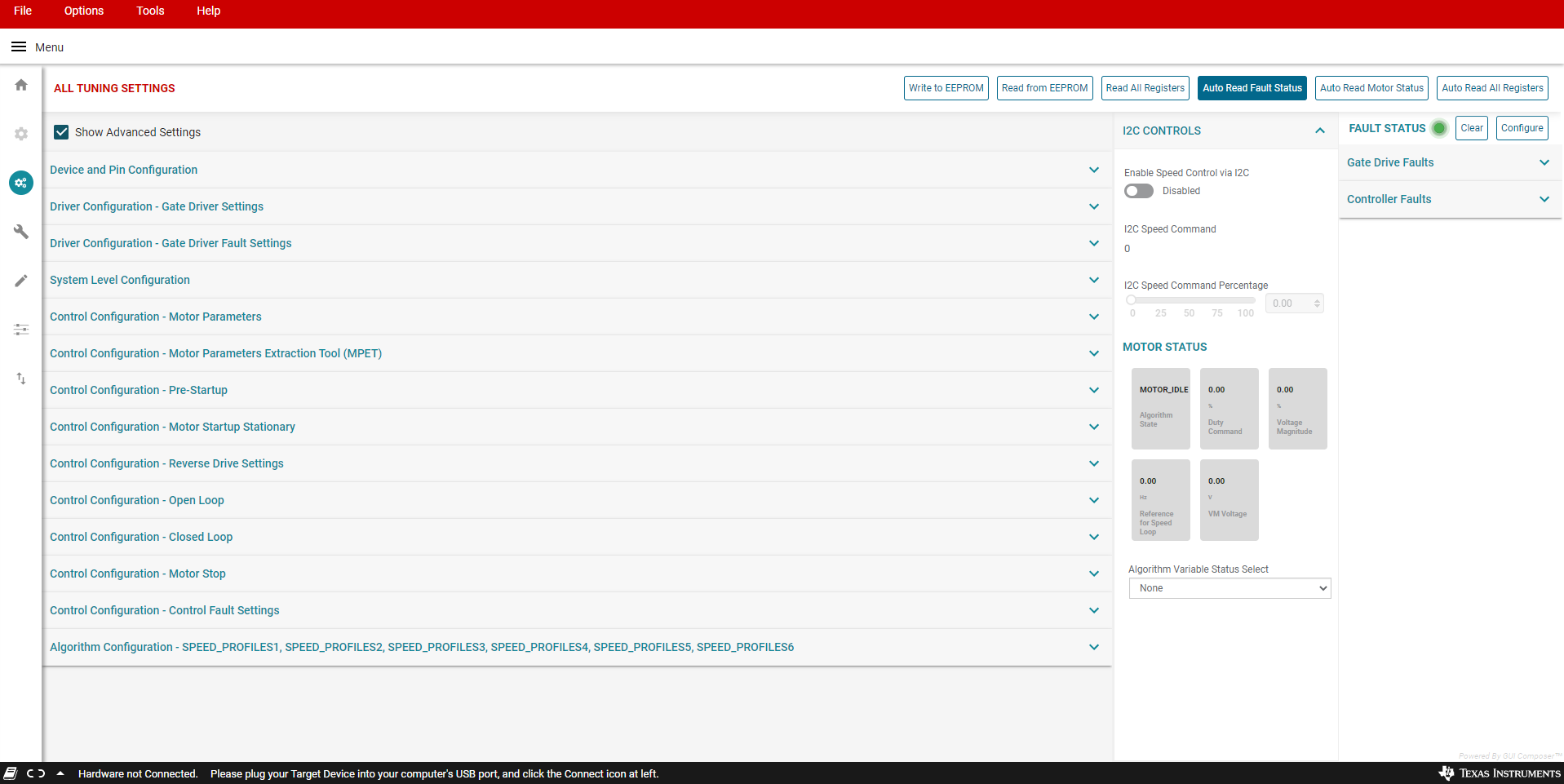Open the wrench tools panel in the sidebar
1564x784 pixels.
tap(20, 232)
